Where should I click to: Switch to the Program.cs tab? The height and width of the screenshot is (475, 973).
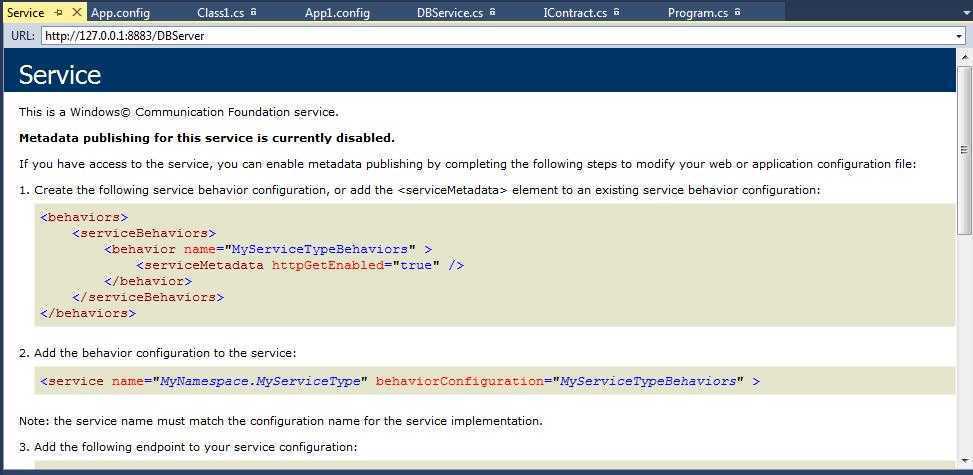697,12
